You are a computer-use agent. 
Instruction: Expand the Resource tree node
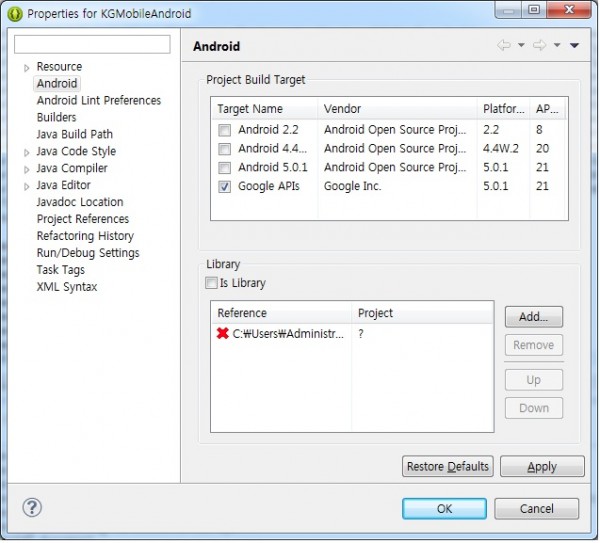26,68
